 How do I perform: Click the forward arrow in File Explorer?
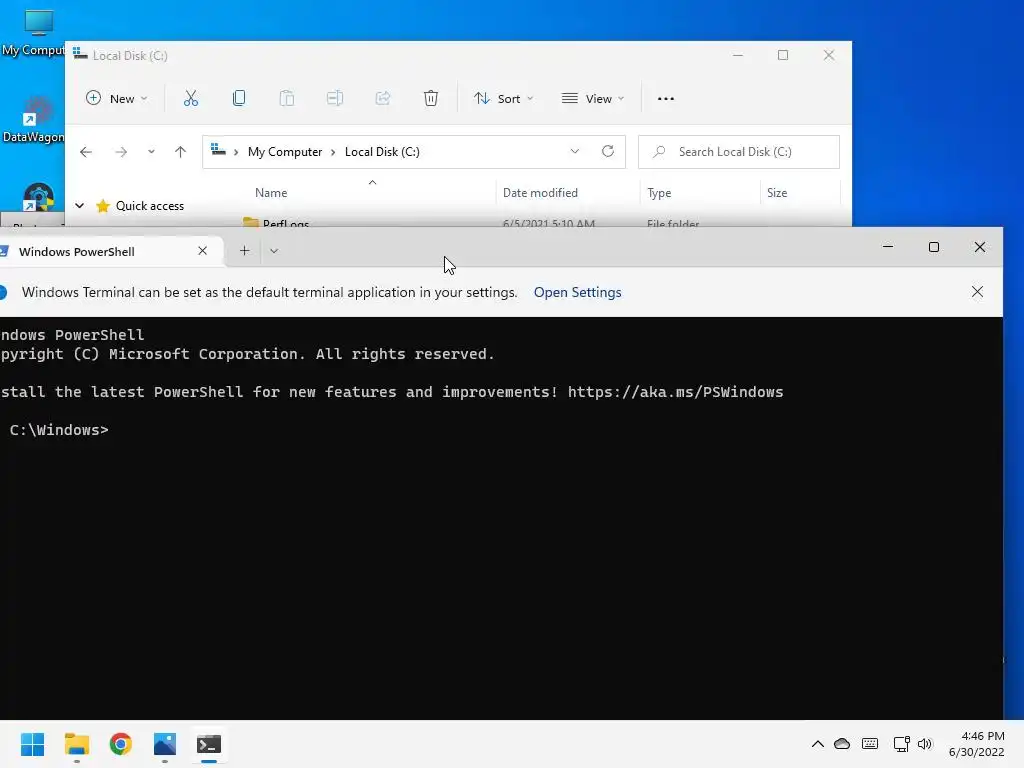pos(121,152)
